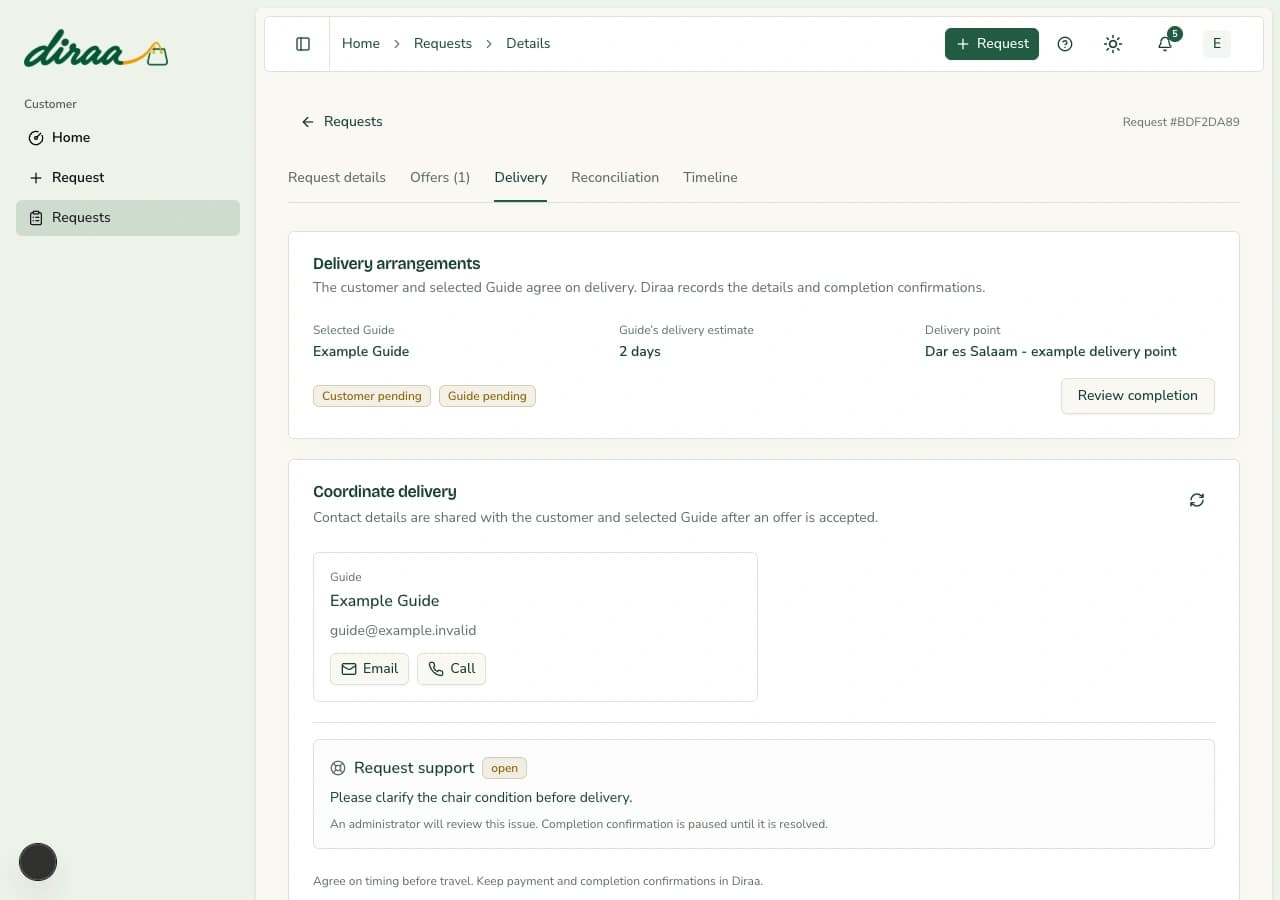The width and height of the screenshot is (1280, 900).
Task: Click the Request #BDF2DA89 label
Action: [1181, 122]
